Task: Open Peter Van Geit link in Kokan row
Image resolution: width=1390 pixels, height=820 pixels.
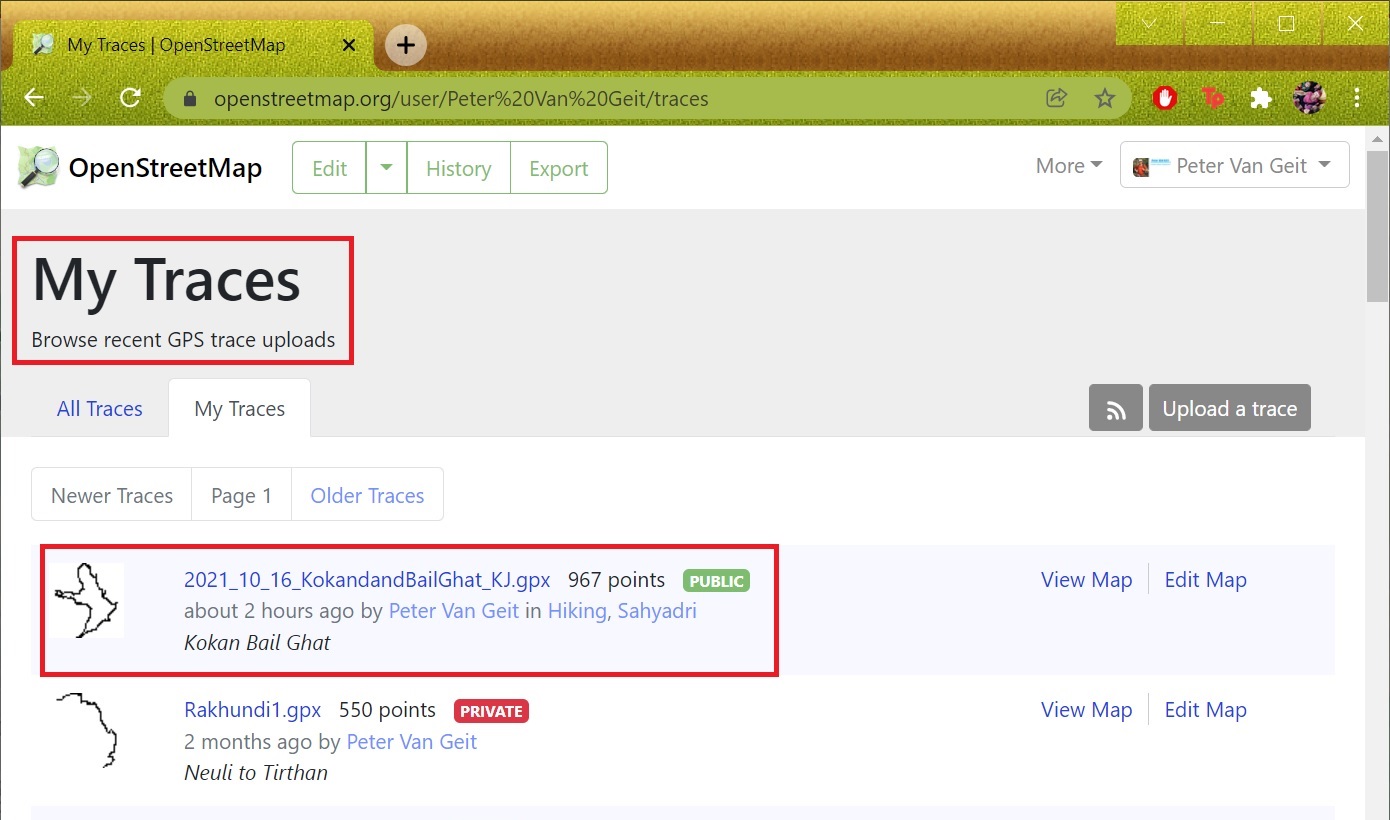Action: [454, 610]
